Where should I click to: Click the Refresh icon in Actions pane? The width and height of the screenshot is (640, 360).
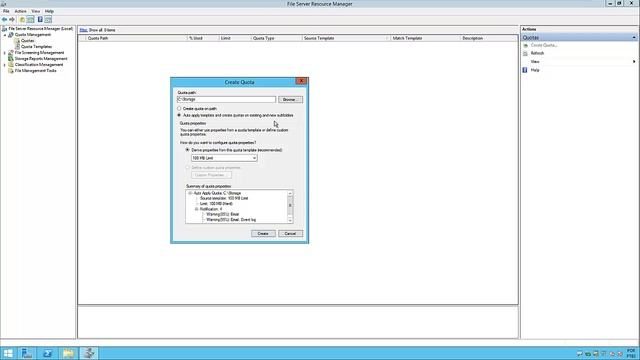pos(525,53)
